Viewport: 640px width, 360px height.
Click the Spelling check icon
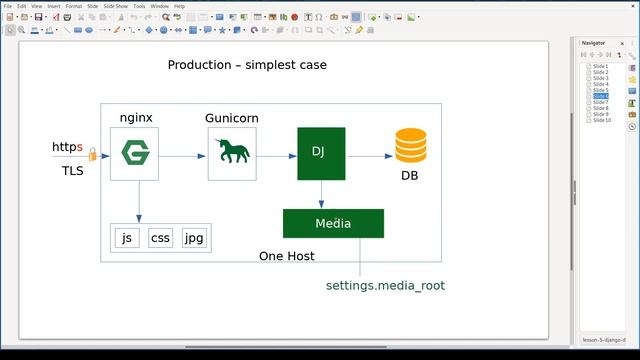pos(177,17)
